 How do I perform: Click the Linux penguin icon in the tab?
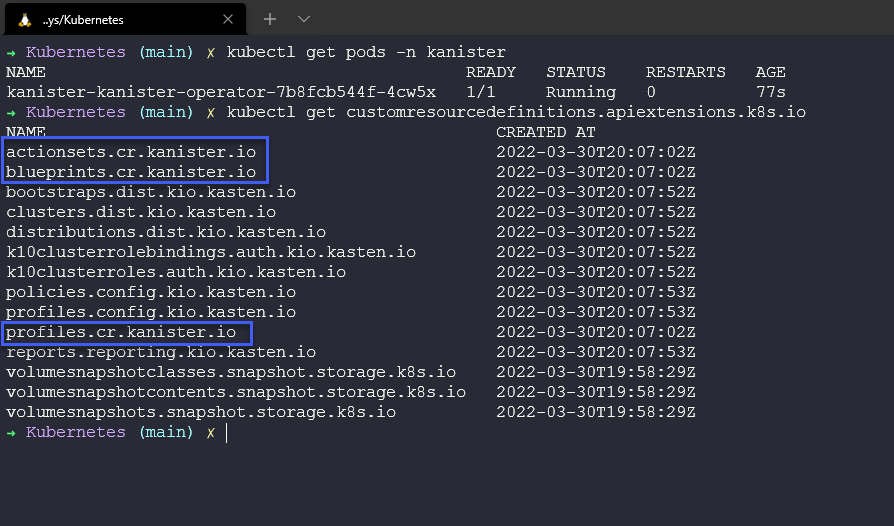pyautogui.click(x=24, y=19)
